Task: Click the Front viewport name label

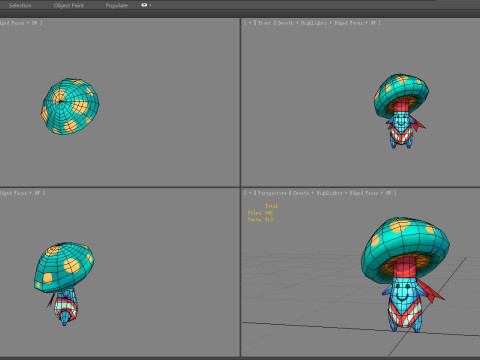Action: click(264, 23)
